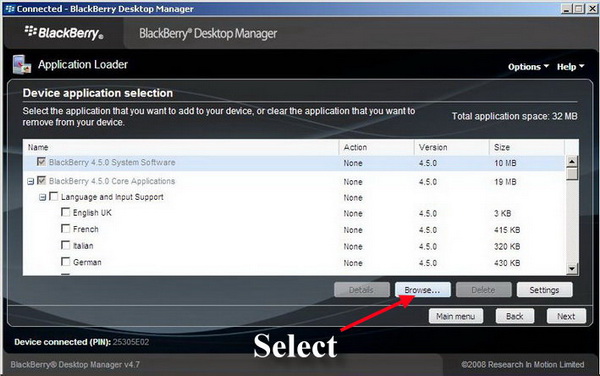Click the greyed Details button
Screen dimensions: 600x376
(x=362, y=290)
